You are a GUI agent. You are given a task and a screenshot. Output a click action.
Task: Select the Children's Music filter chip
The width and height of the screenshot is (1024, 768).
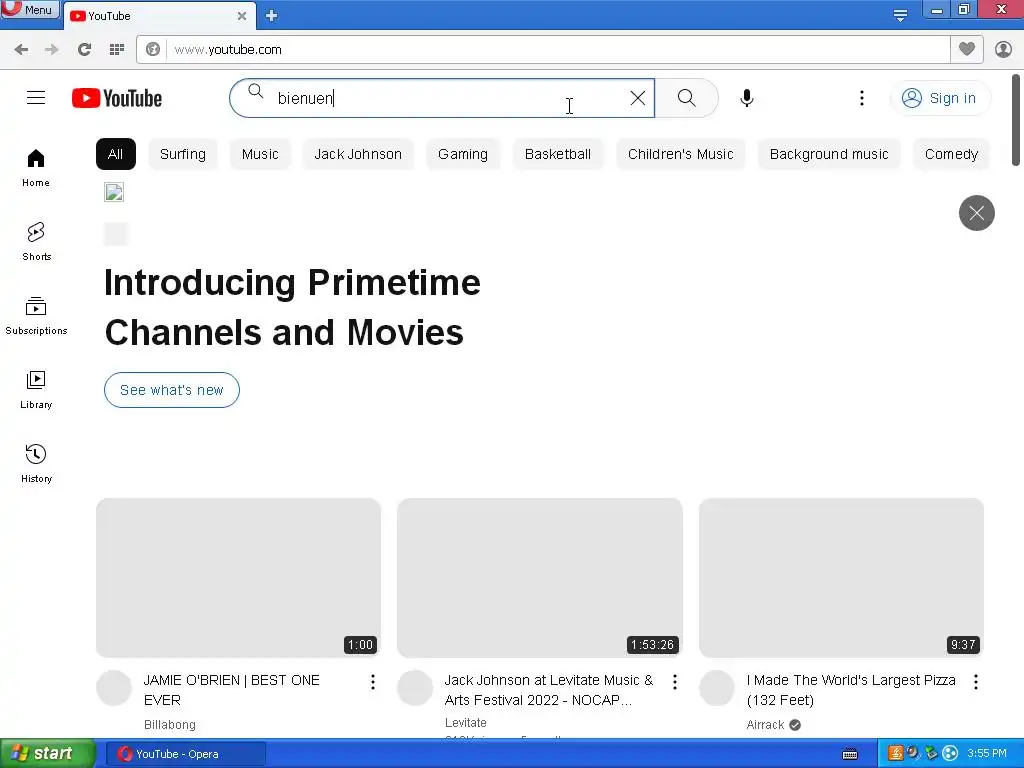point(680,154)
